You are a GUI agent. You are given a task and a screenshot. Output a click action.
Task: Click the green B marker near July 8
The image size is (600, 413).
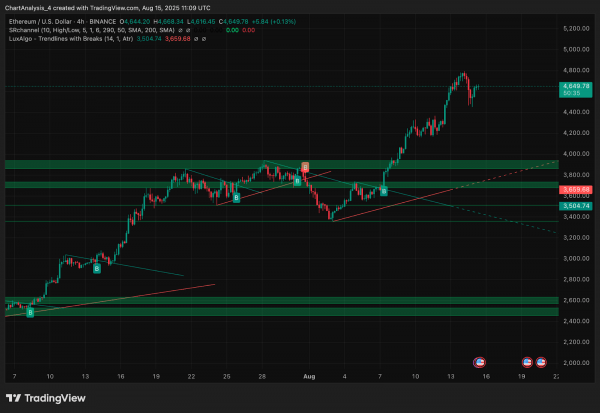click(30, 313)
